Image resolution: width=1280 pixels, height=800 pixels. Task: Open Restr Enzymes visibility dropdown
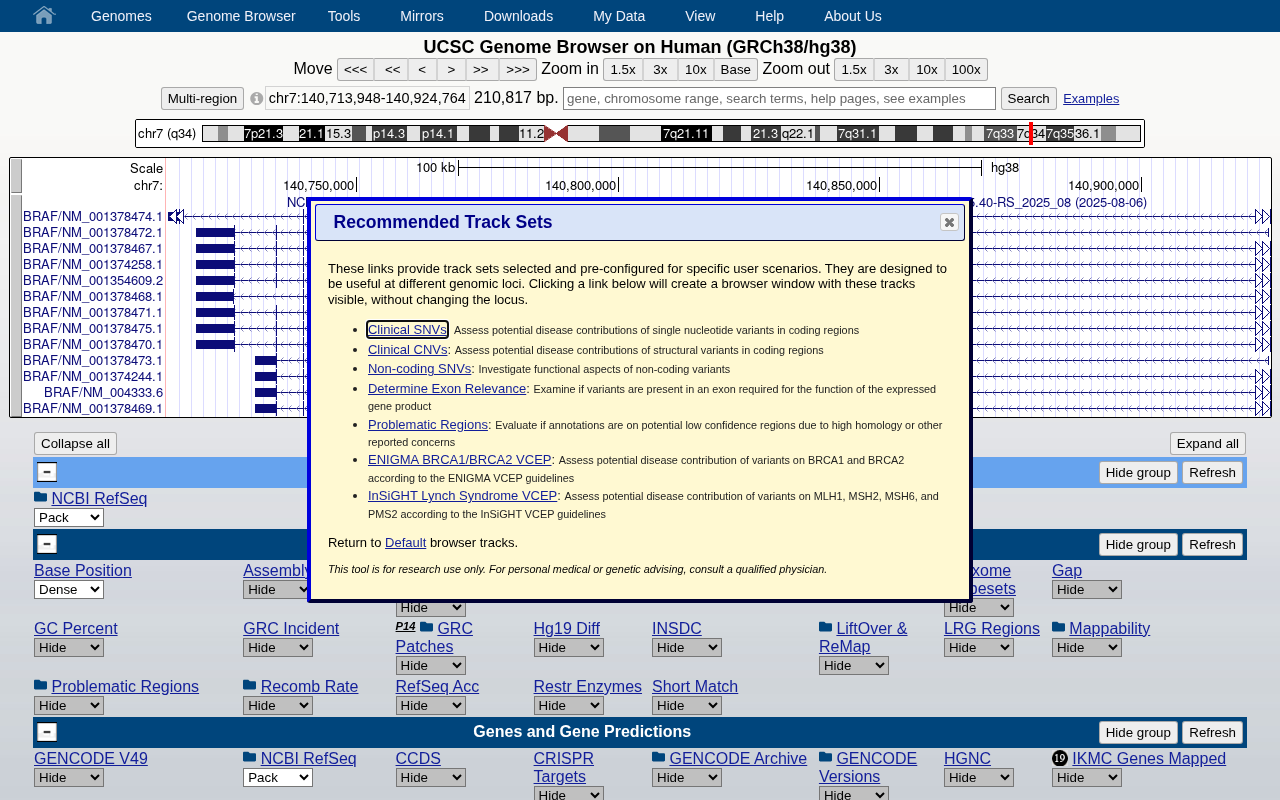click(x=569, y=705)
